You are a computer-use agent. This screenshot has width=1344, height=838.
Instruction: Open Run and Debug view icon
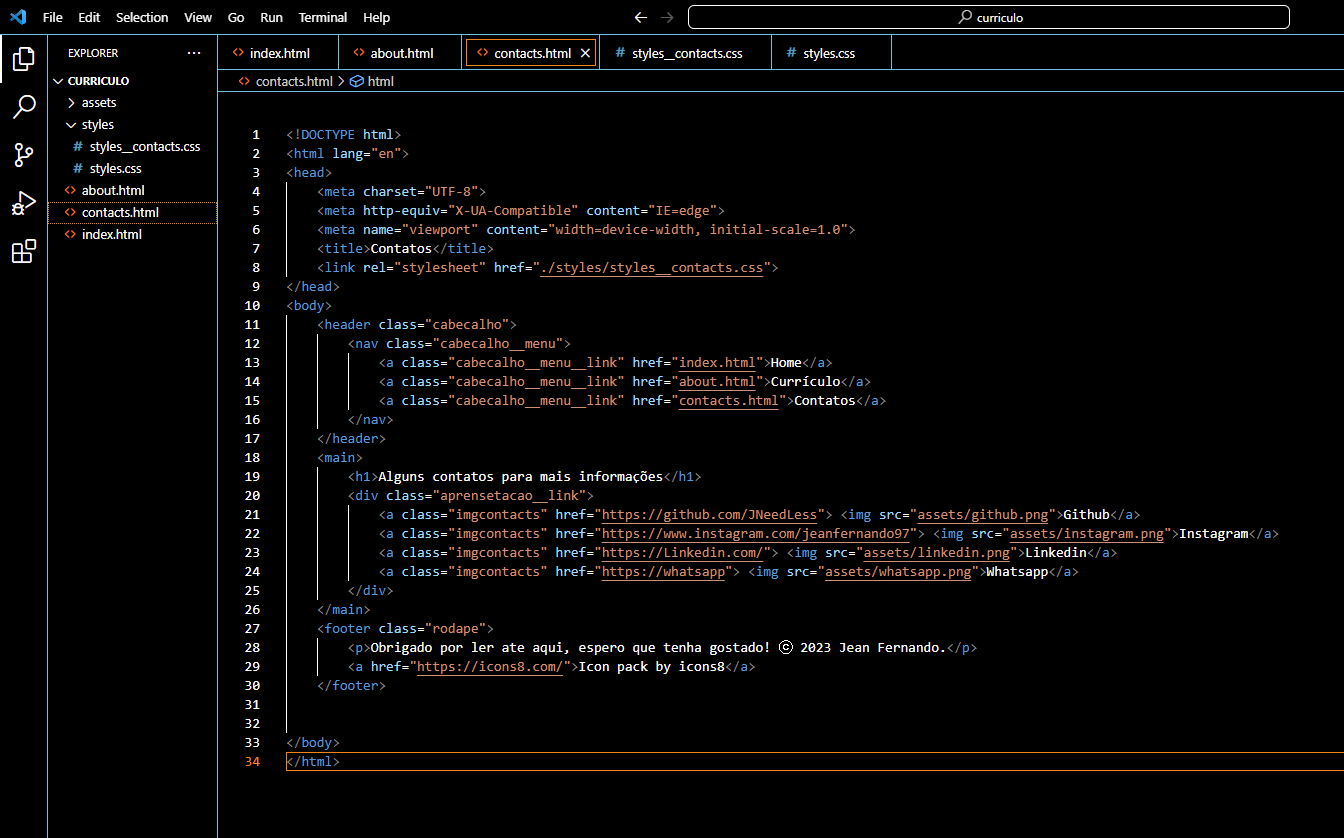[23, 203]
